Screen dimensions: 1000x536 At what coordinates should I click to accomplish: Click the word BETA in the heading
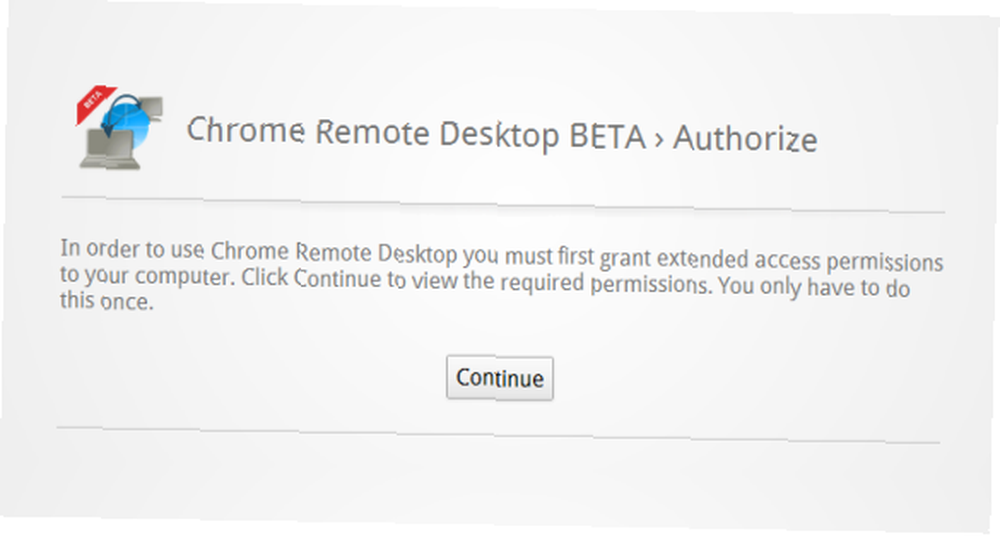coord(607,137)
